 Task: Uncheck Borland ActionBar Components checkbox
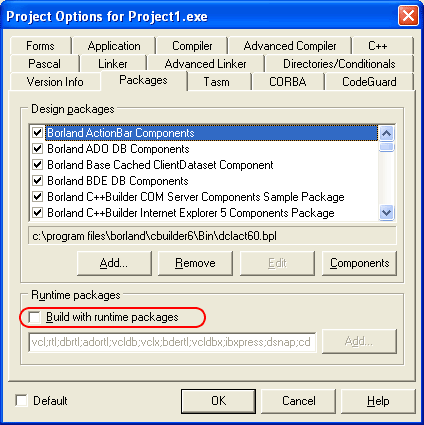(x=37, y=133)
